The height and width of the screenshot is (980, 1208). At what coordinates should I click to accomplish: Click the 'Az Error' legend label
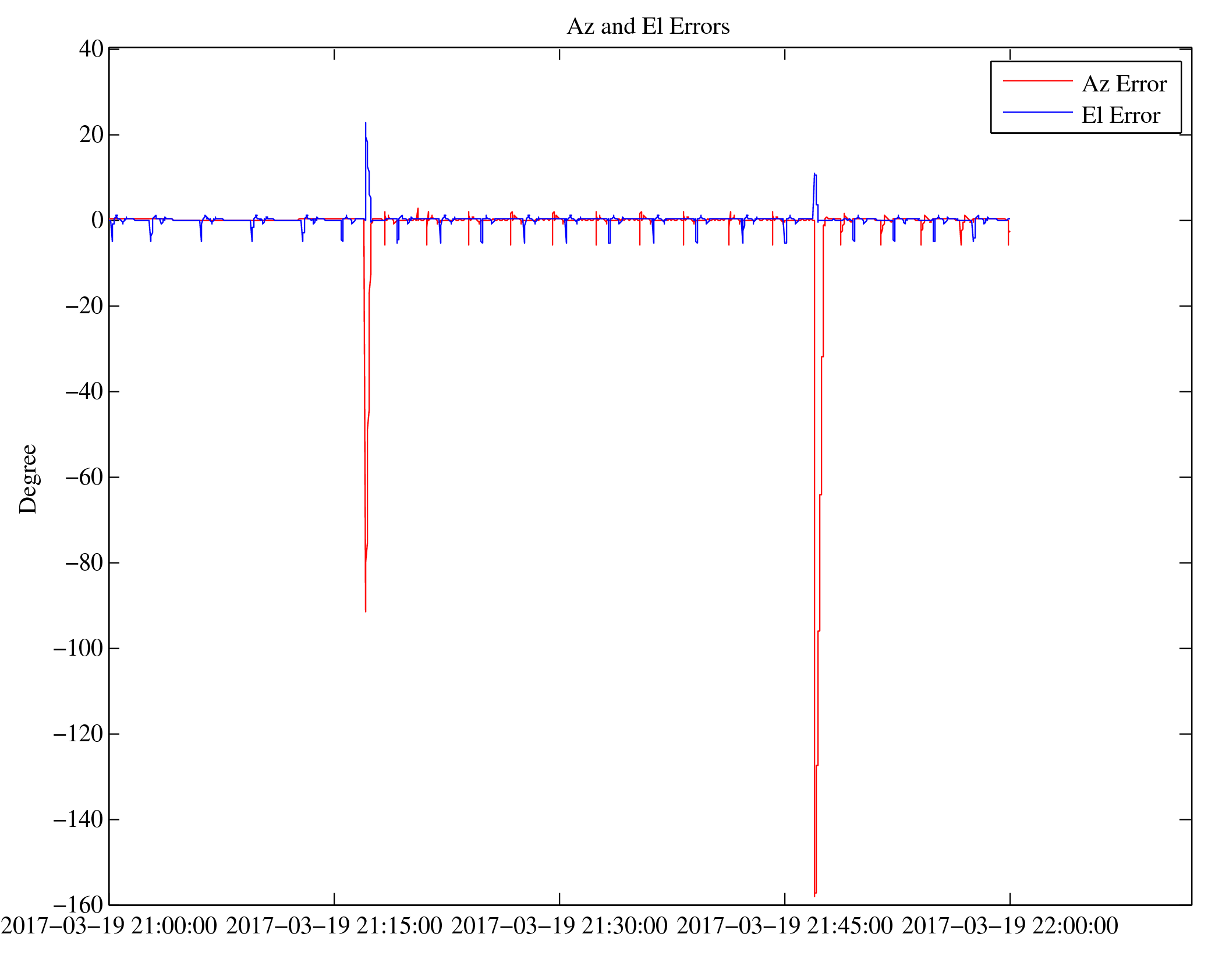tap(1124, 84)
